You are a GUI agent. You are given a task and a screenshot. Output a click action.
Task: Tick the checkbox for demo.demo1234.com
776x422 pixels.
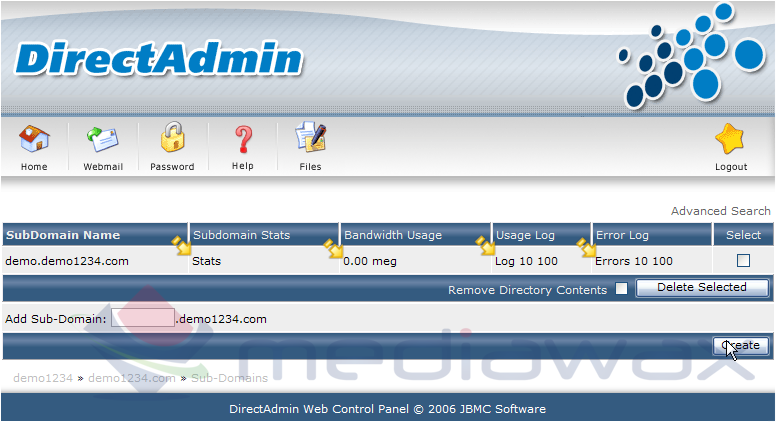click(743, 260)
